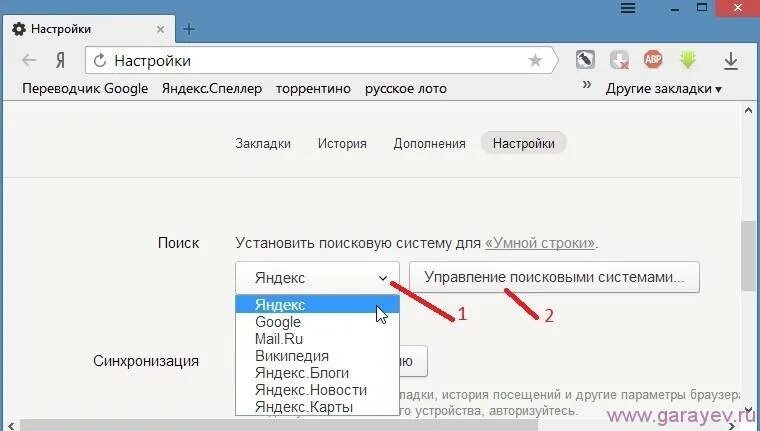Choose Яндекс in the dropdown list
The height and width of the screenshot is (431, 760).
(x=317, y=304)
